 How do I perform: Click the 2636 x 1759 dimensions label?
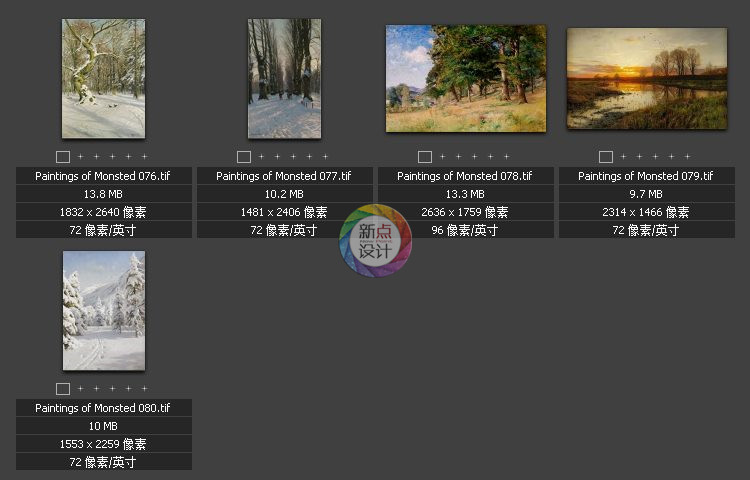click(x=465, y=212)
